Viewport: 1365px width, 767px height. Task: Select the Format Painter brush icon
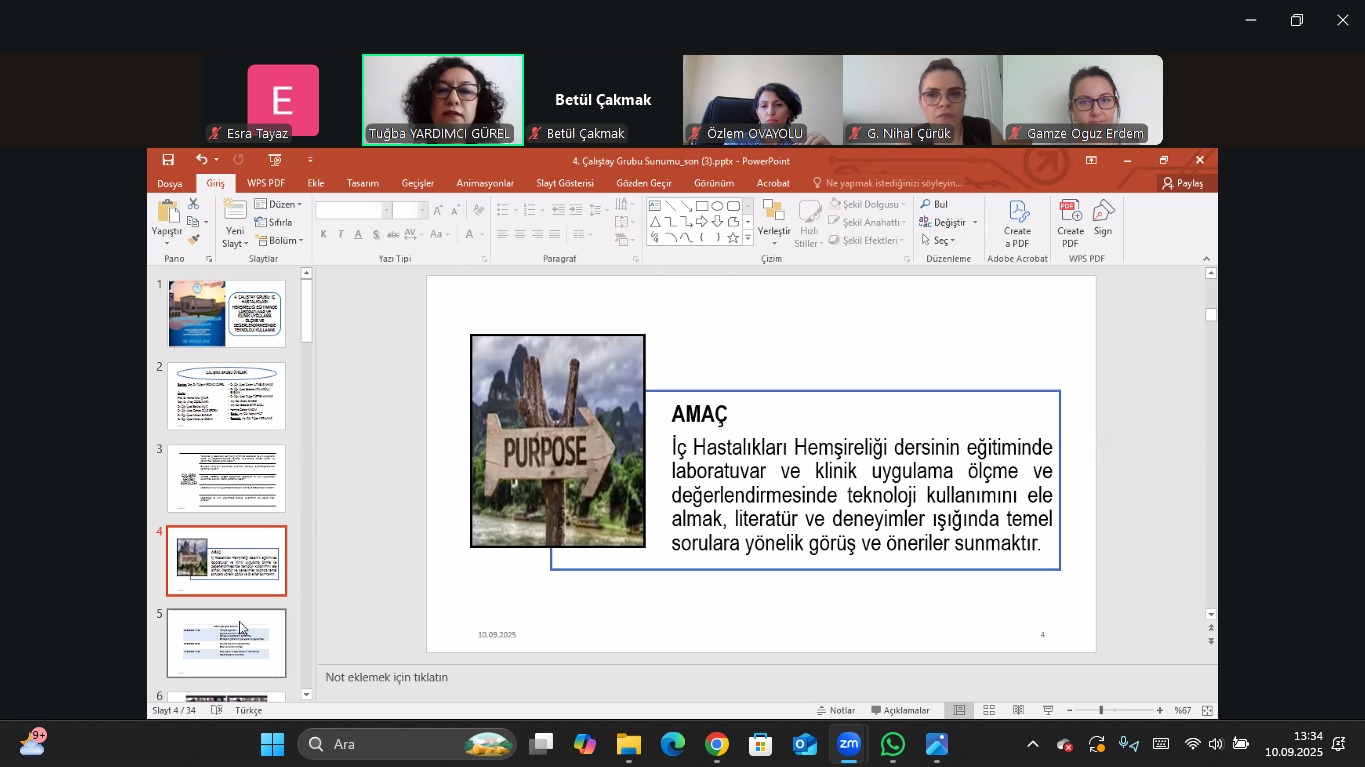(193, 240)
